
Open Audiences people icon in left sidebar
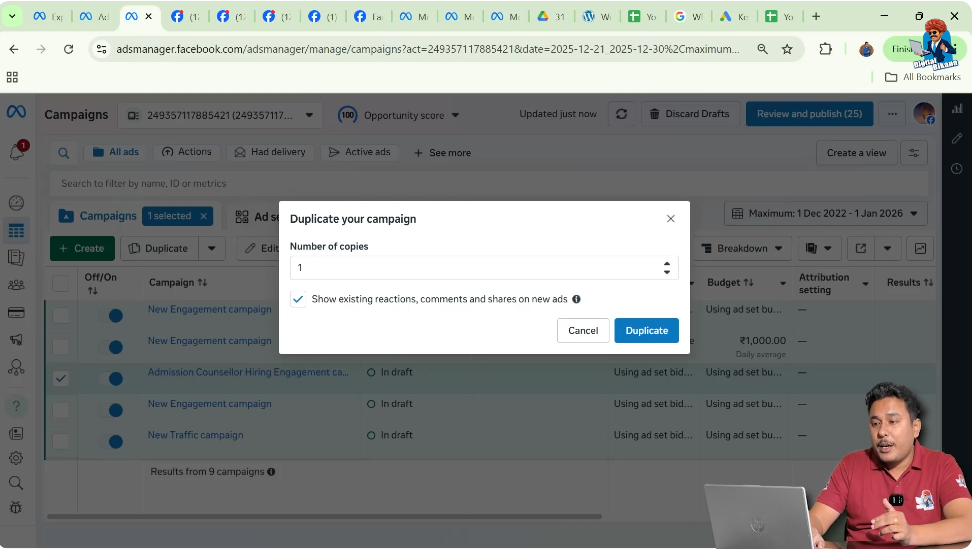pyautogui.click(x=16, y=285)
